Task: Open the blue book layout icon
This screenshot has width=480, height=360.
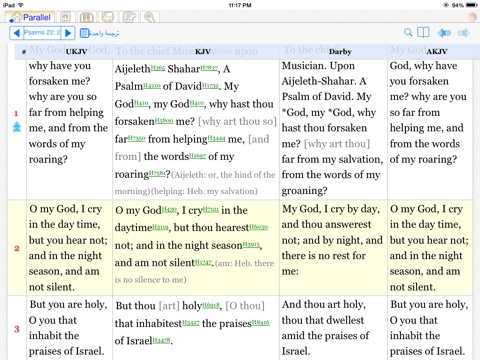Action: [423, 32]
